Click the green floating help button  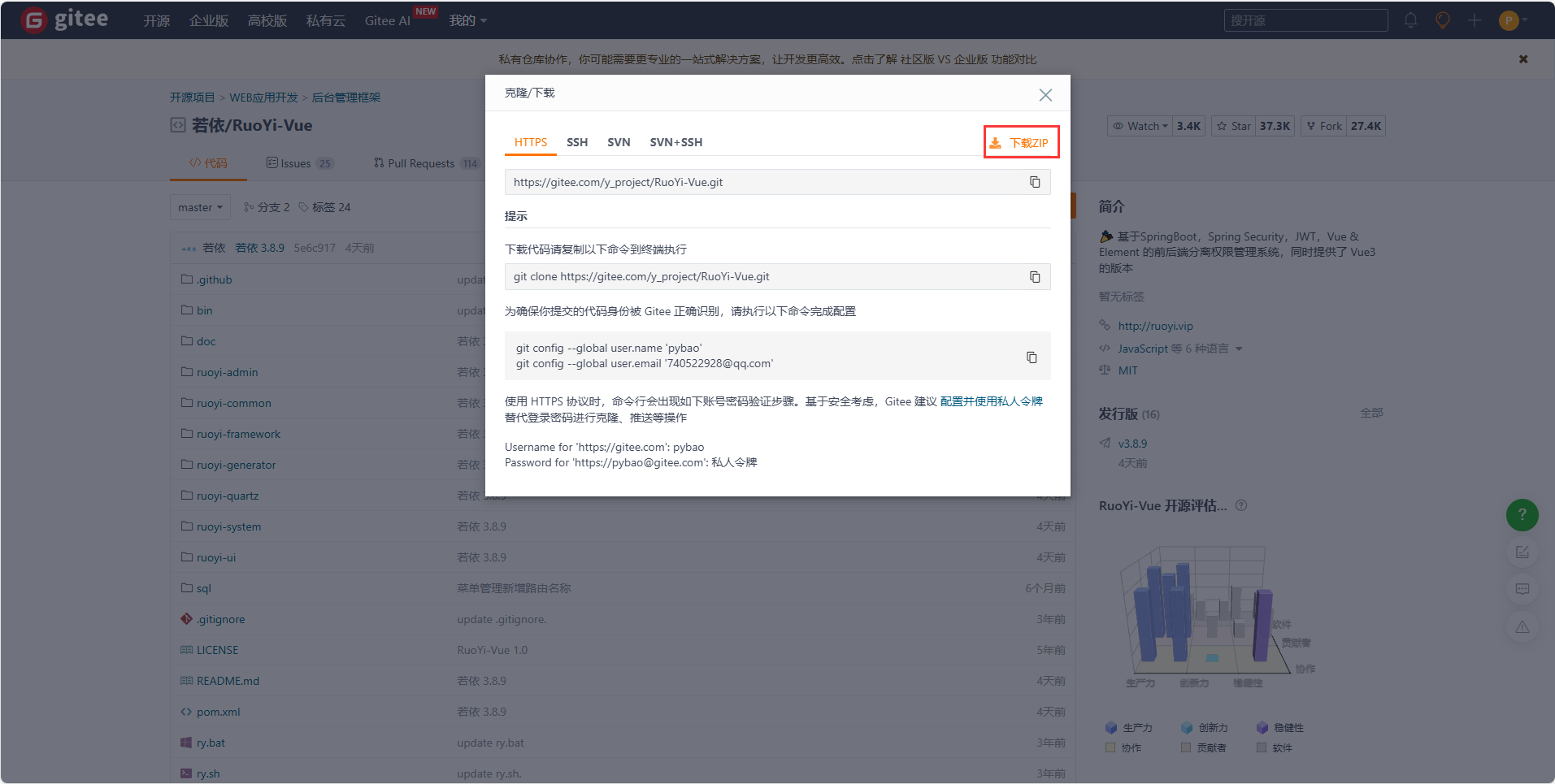(x=1522, y=515)
